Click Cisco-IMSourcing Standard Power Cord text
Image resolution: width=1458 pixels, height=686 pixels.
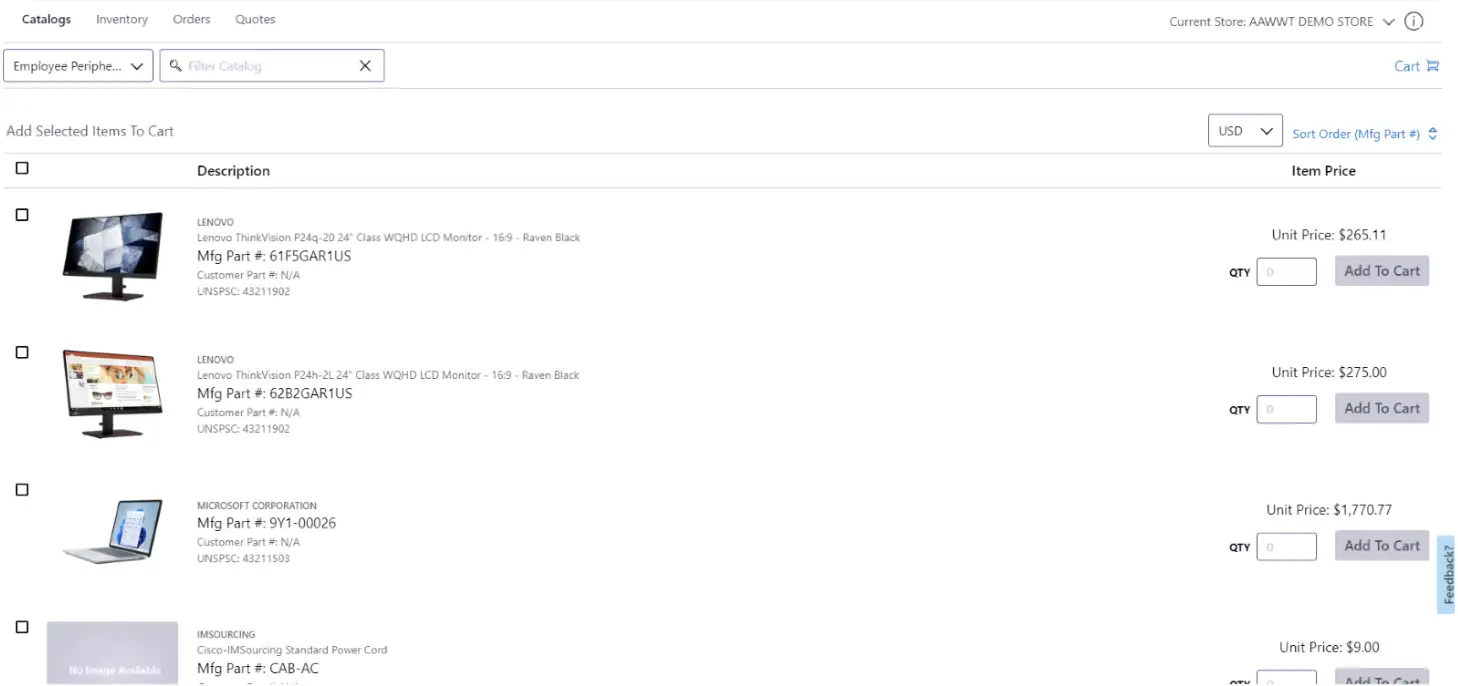(x=292, y=650)
